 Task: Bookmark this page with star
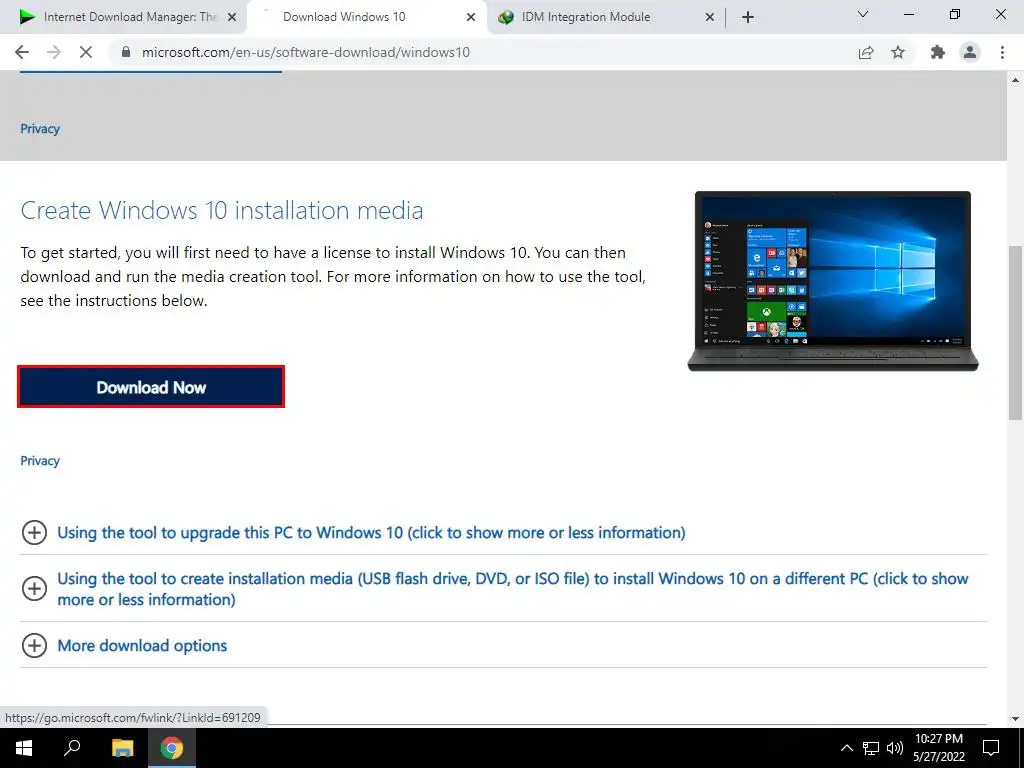[x=898, y=52]
